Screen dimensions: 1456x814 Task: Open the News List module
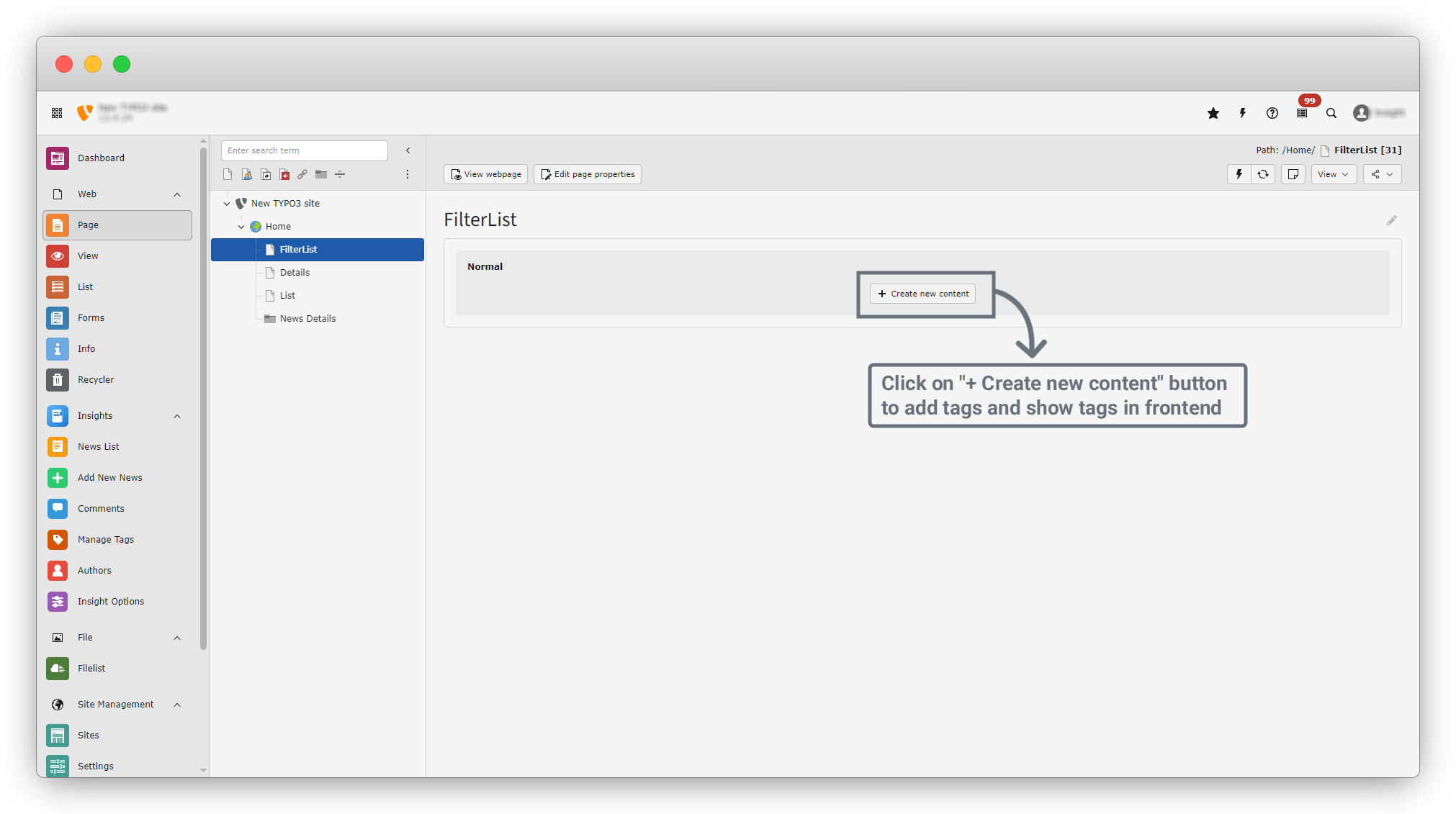click(98, 446)
